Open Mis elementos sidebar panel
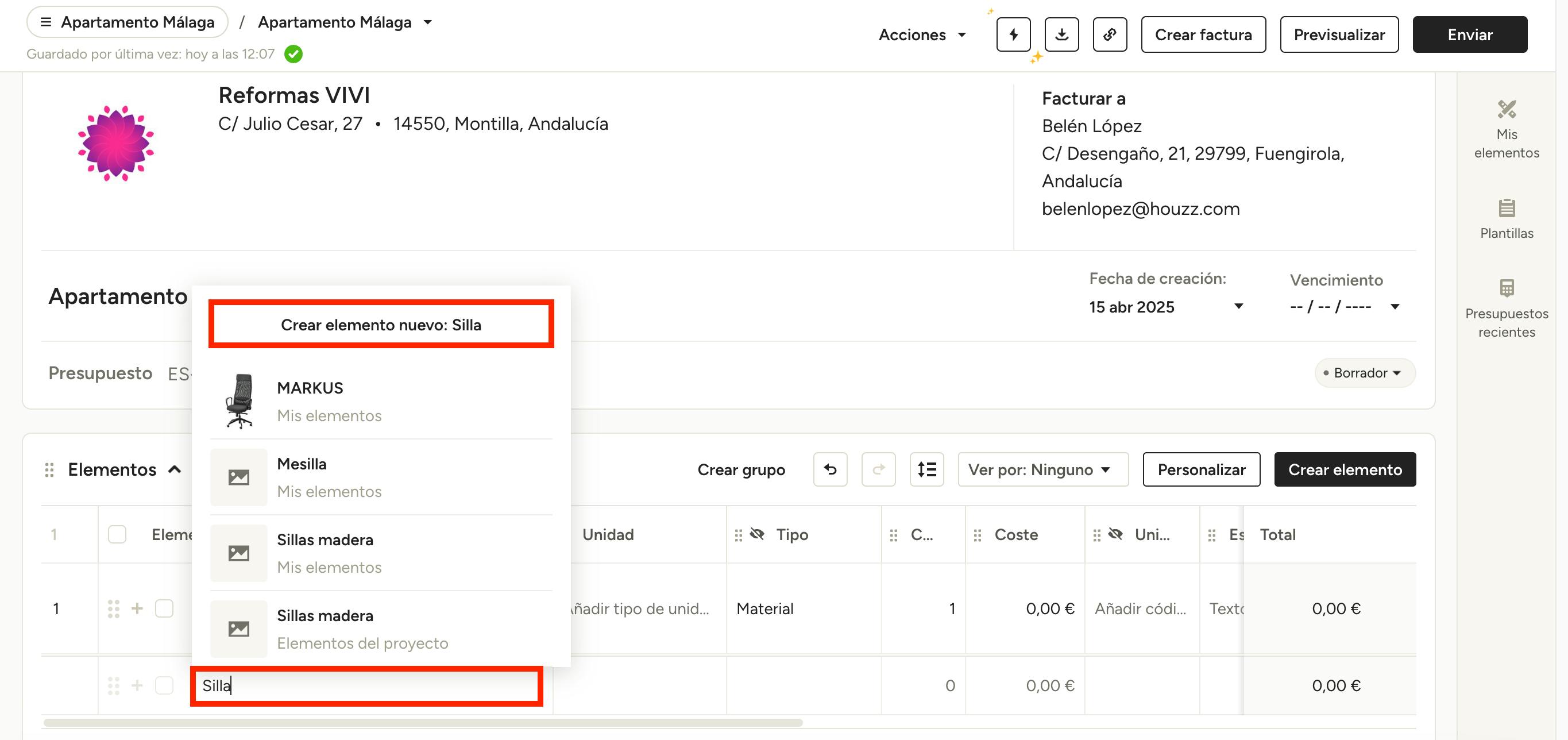Image resolution: width=1568 pixels, height=740 pixels. (x=1506, y=129)
